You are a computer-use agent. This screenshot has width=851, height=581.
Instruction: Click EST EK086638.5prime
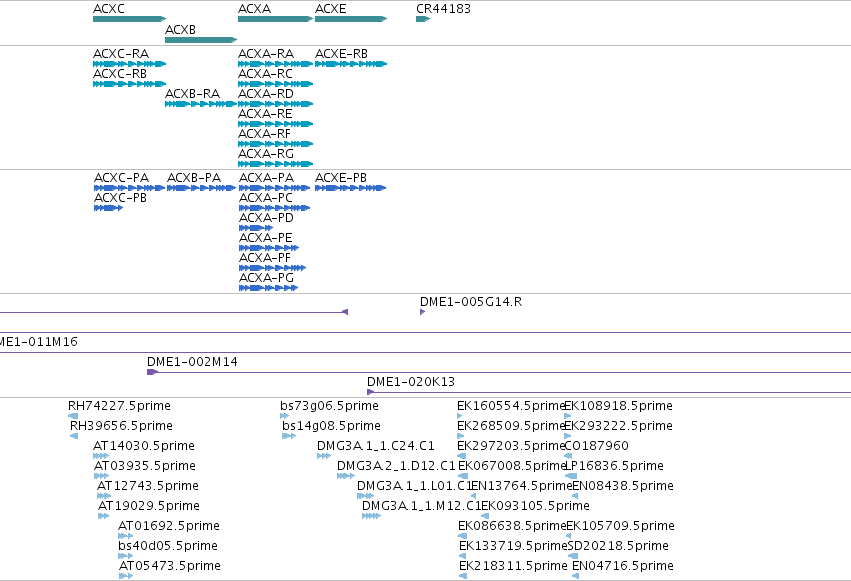click(462, 536)
